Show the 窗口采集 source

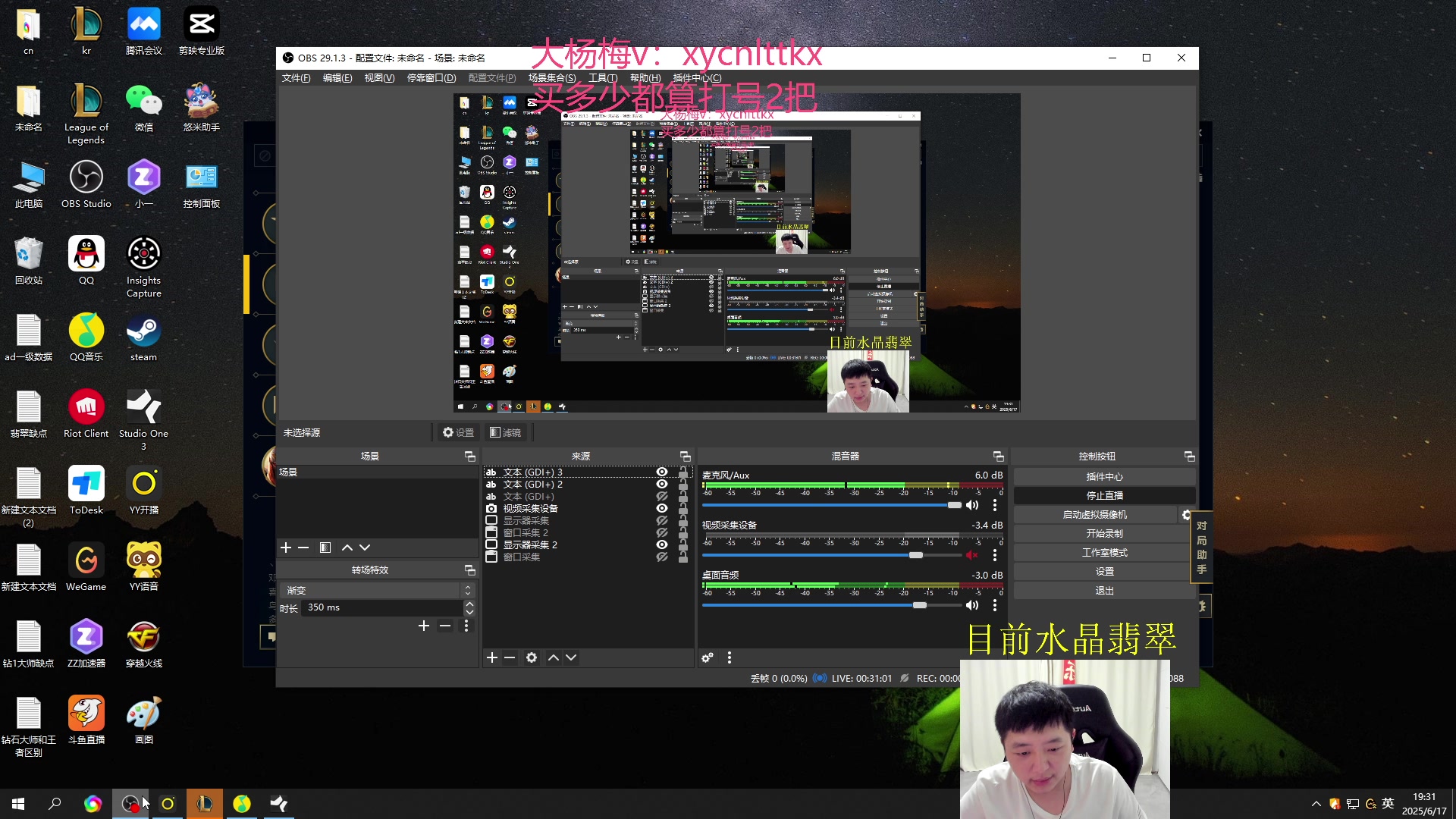point(662,557)
